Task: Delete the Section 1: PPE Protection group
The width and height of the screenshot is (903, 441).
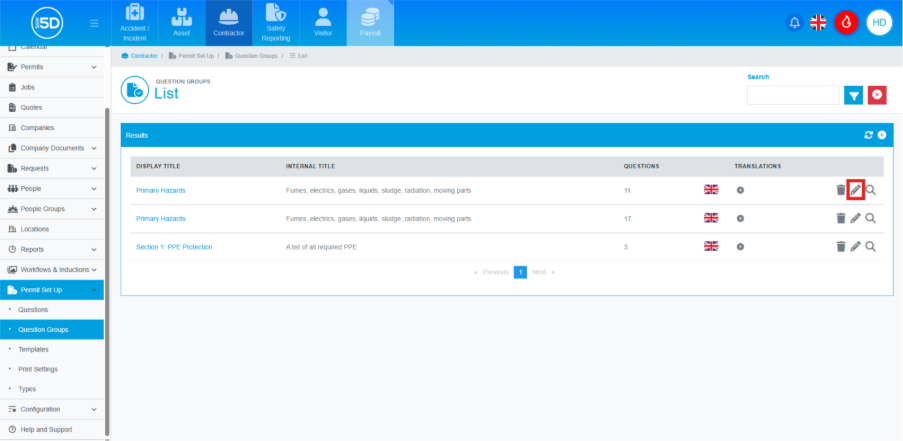Action: coord(840,246)
